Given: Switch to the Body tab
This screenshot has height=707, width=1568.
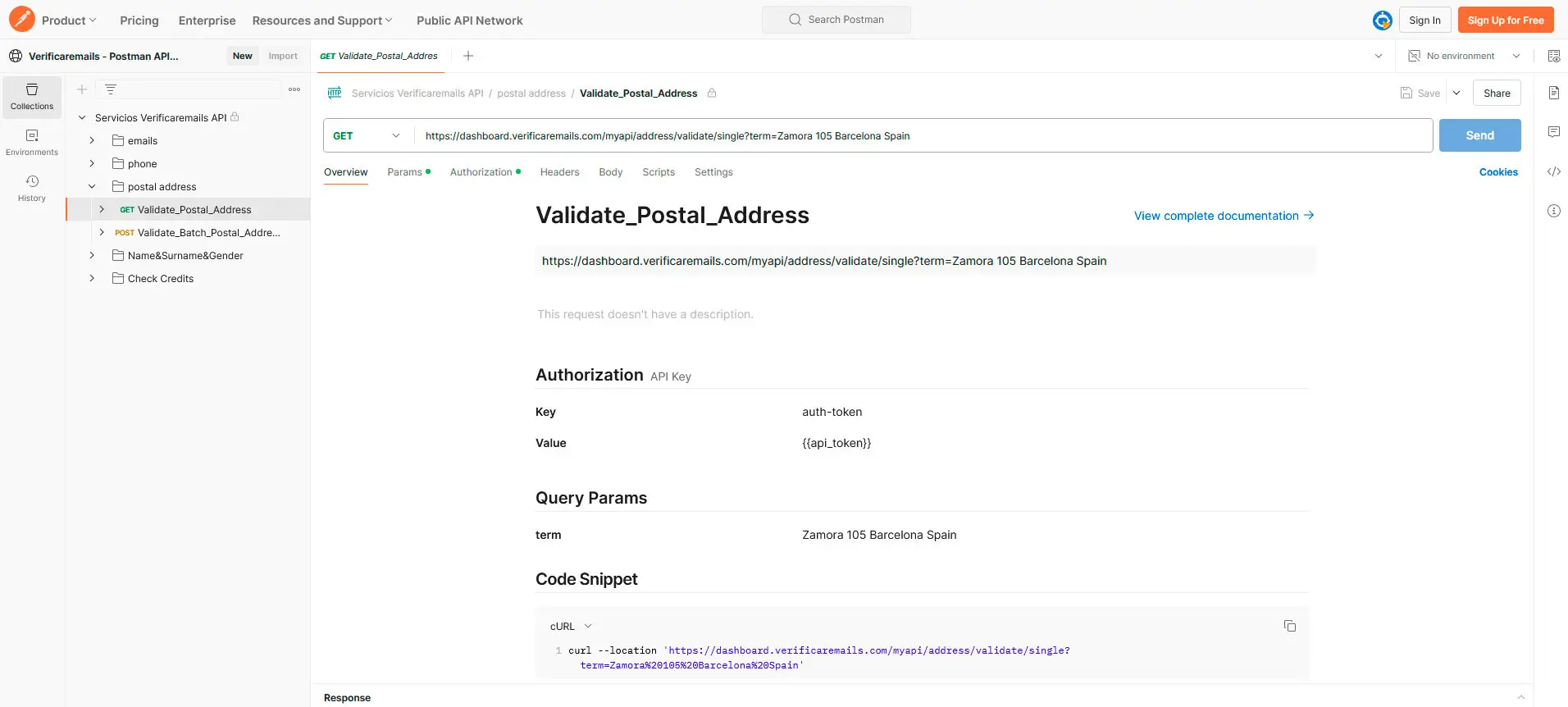Looking at the screenshot, I should 611,172.
